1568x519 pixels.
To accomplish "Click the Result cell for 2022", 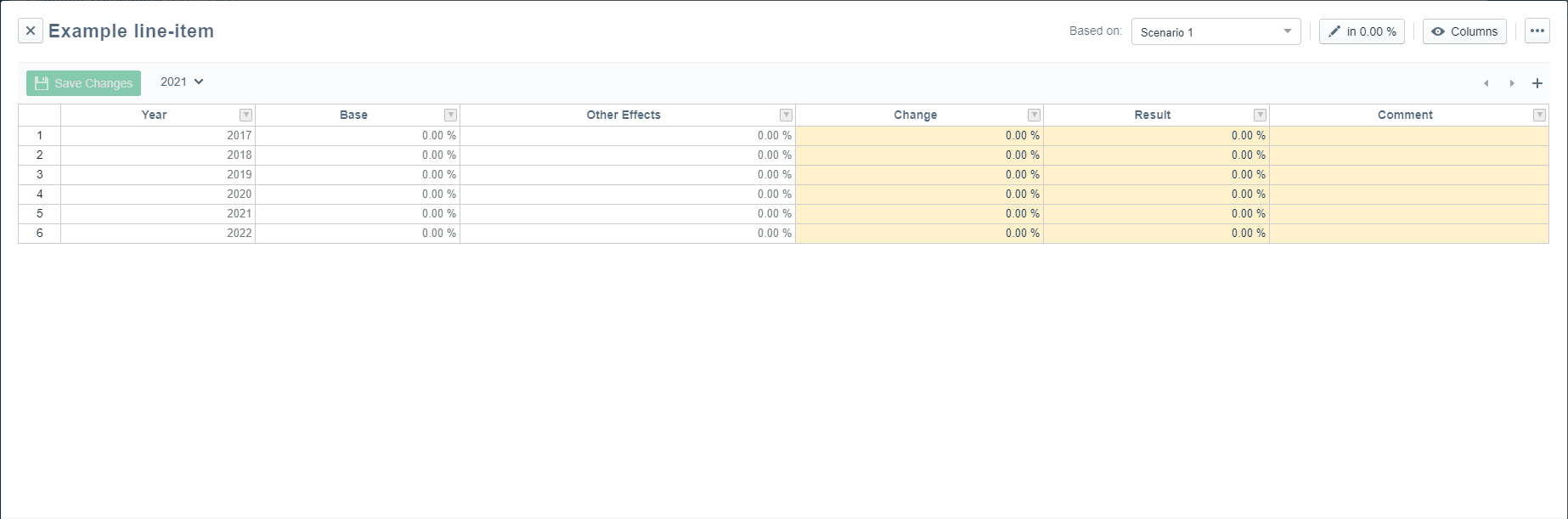I will pos(1156,234).
